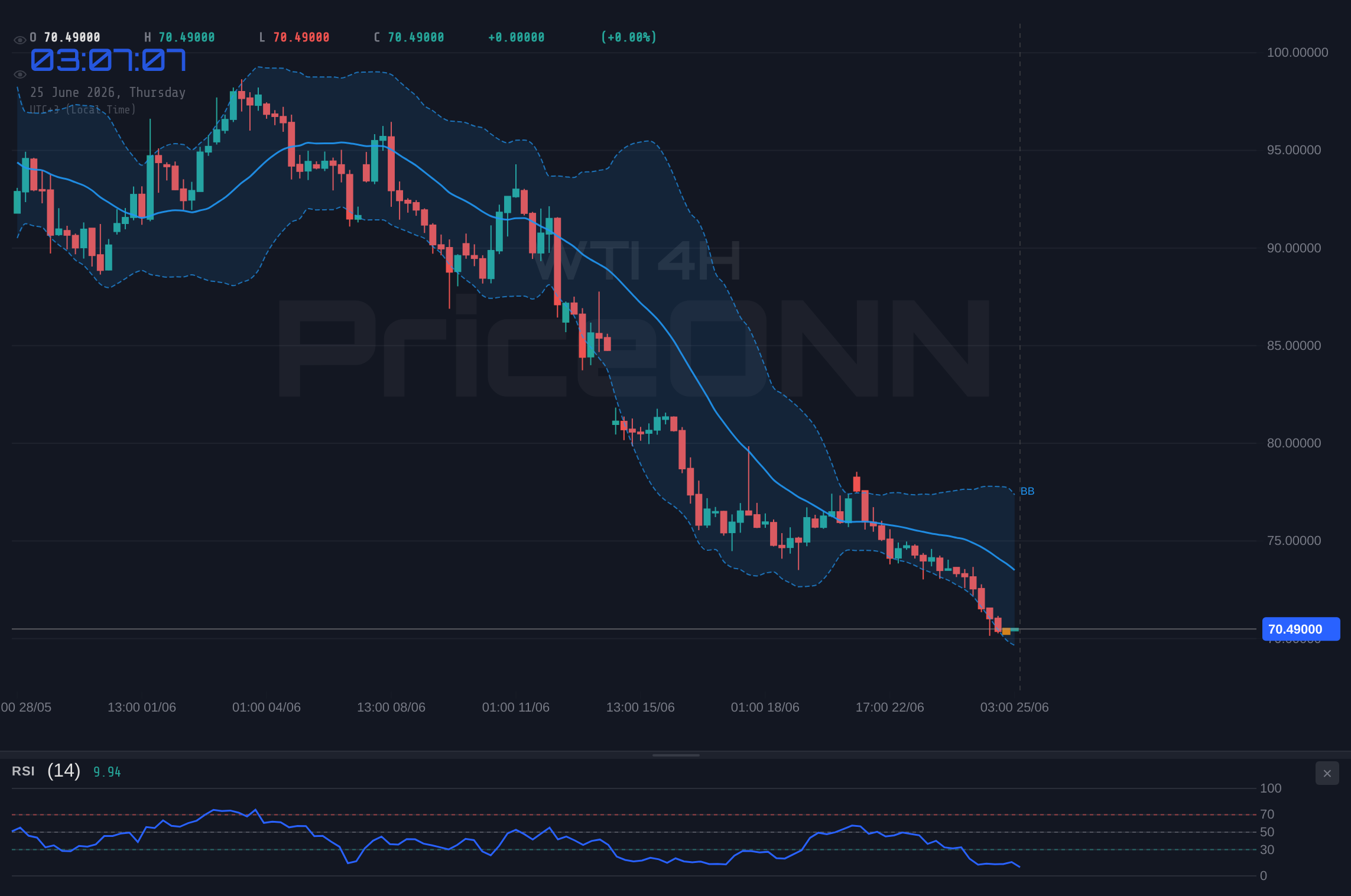Click the +0.00000 change value

pyautogui.click(x=517, y=37)
